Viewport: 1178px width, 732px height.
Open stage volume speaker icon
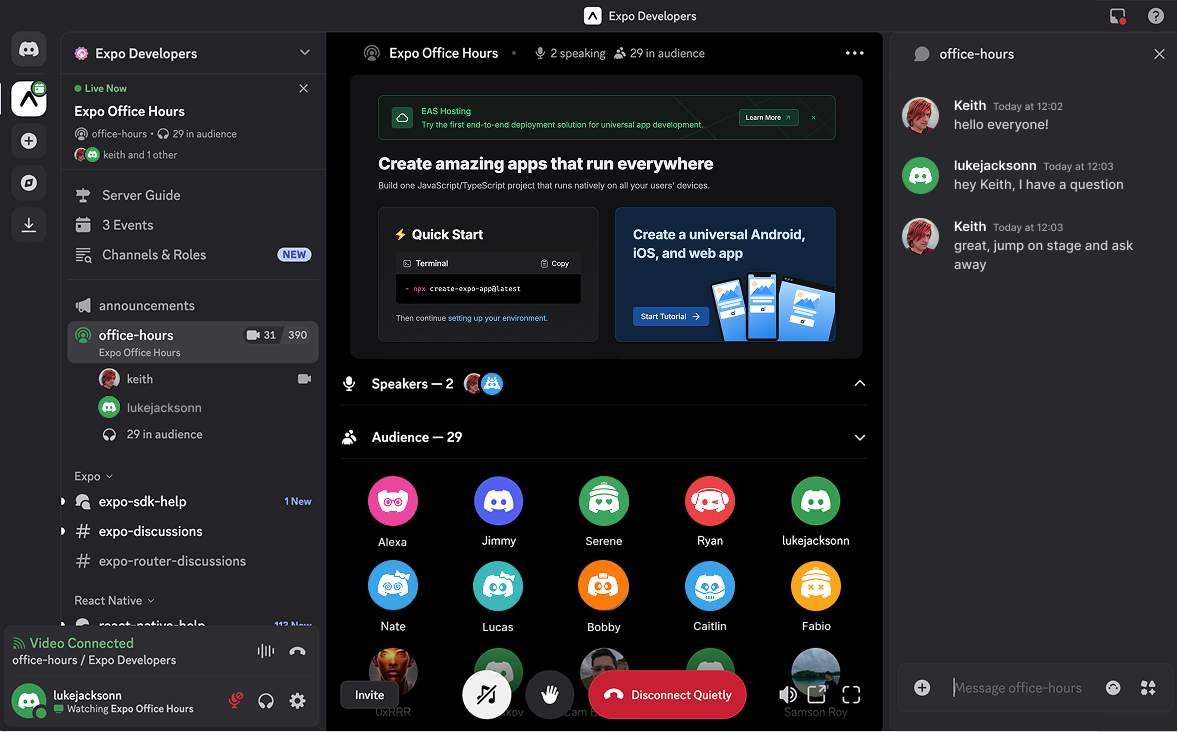click(x=787, y=694)
